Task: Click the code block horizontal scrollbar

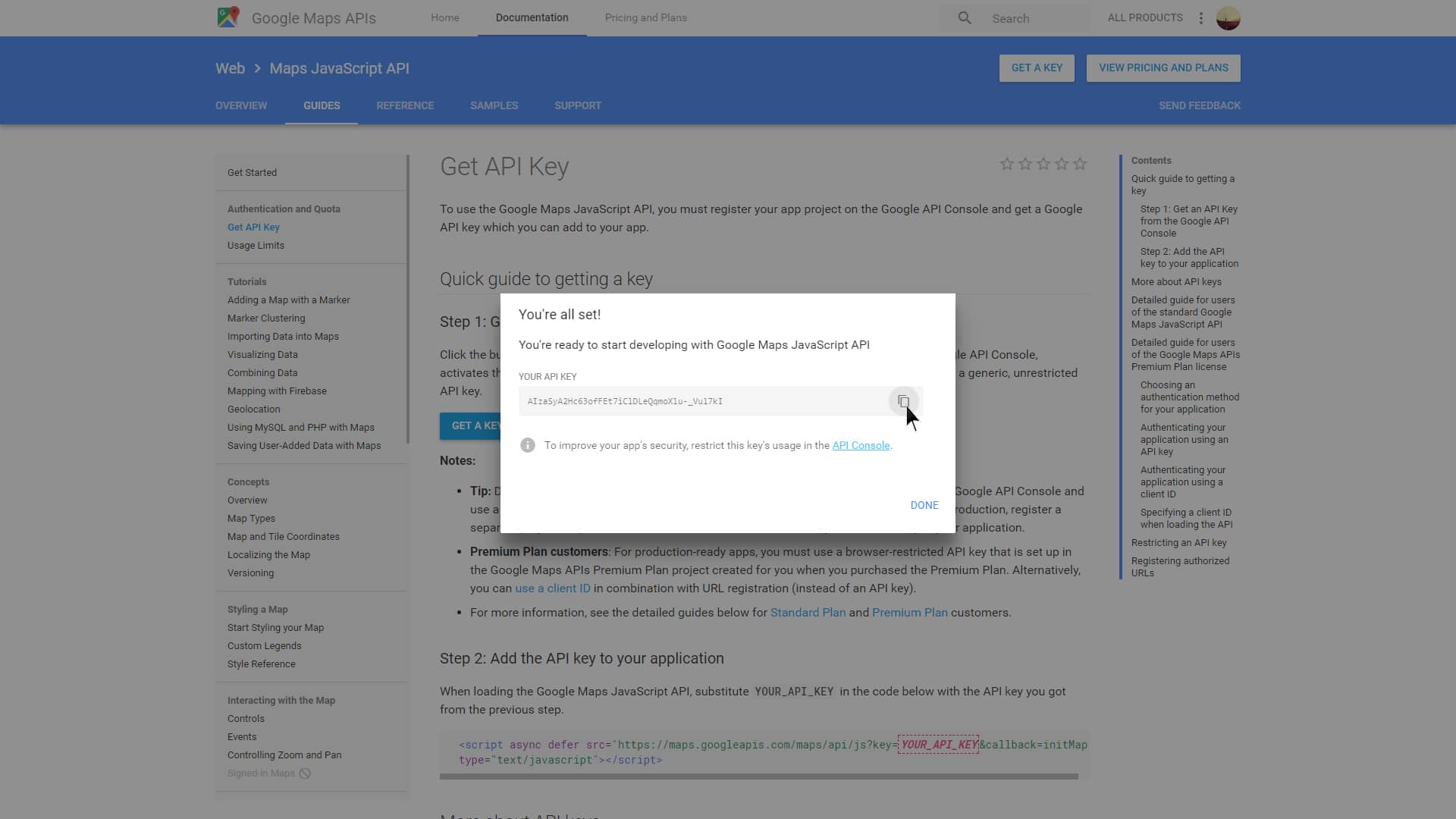Action: coord(758,777)
